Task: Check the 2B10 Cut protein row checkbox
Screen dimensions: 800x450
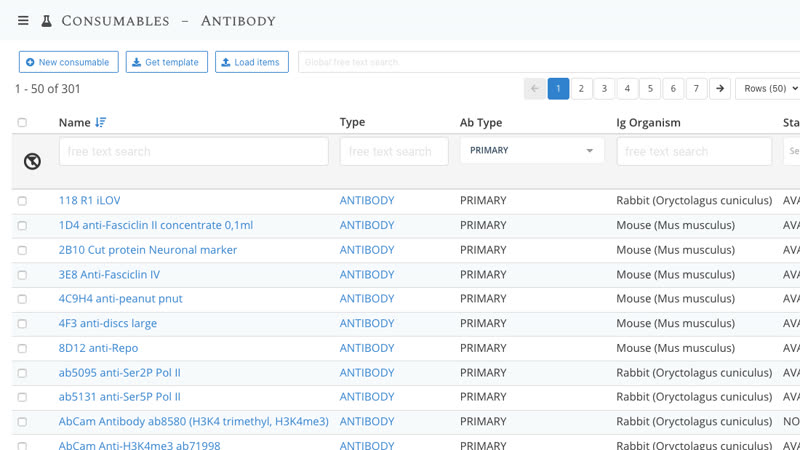Action: [22, 250]
